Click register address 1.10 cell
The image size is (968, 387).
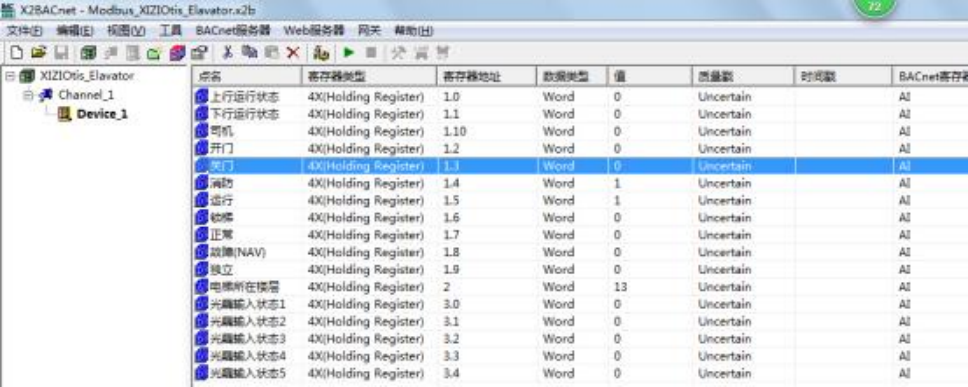pos(454,131)
